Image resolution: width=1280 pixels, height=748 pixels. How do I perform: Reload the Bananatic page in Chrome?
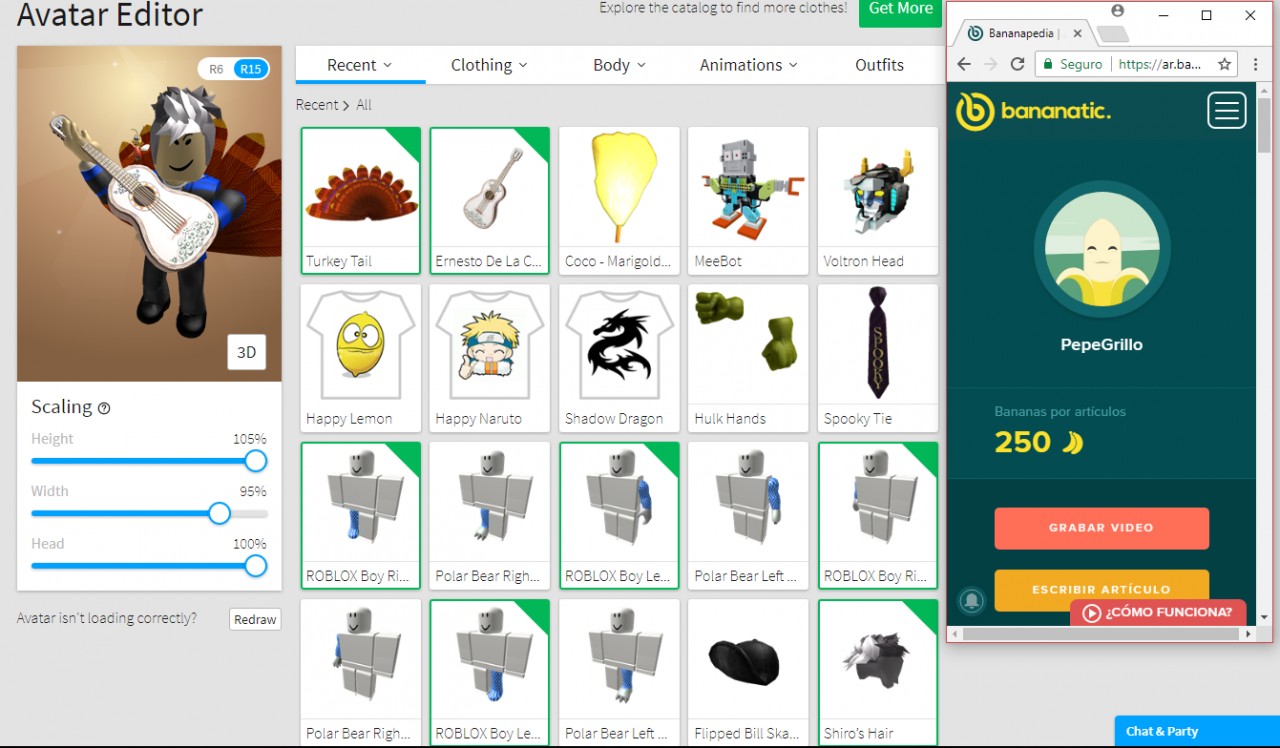[1018, 64]
